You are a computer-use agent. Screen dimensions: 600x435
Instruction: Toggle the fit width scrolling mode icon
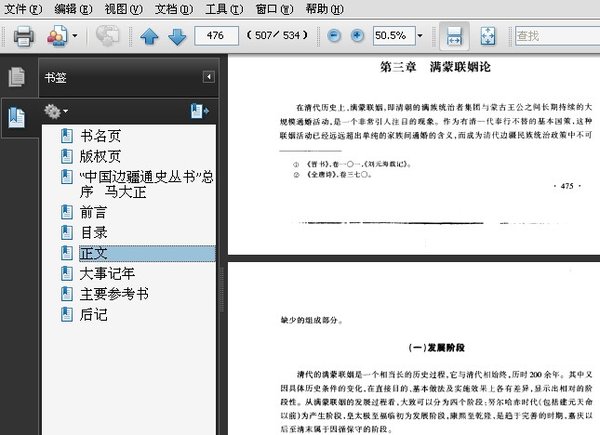click(454, 36)
